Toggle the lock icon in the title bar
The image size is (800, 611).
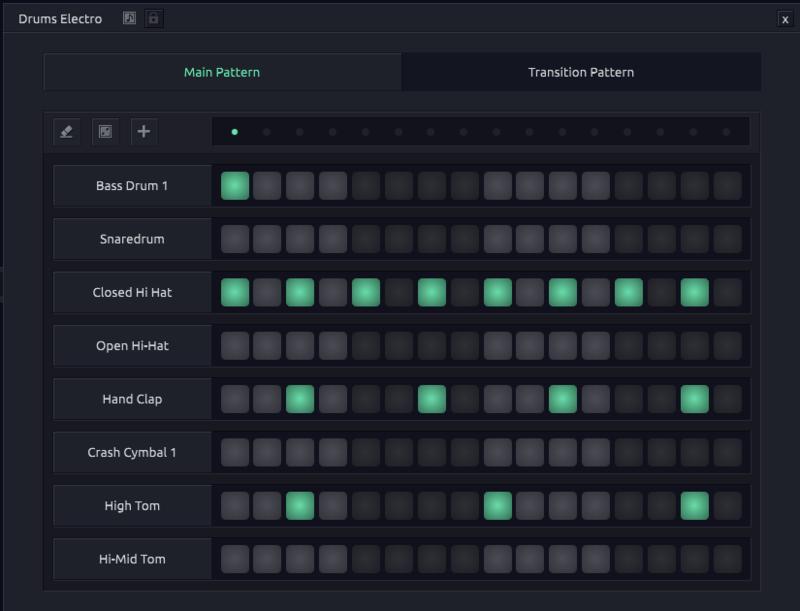point(153,19)
